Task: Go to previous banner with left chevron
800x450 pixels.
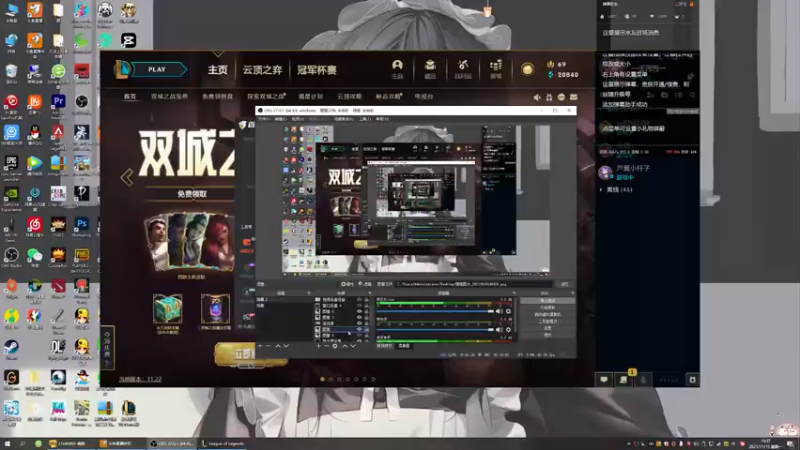Action: tap(127, 177)
